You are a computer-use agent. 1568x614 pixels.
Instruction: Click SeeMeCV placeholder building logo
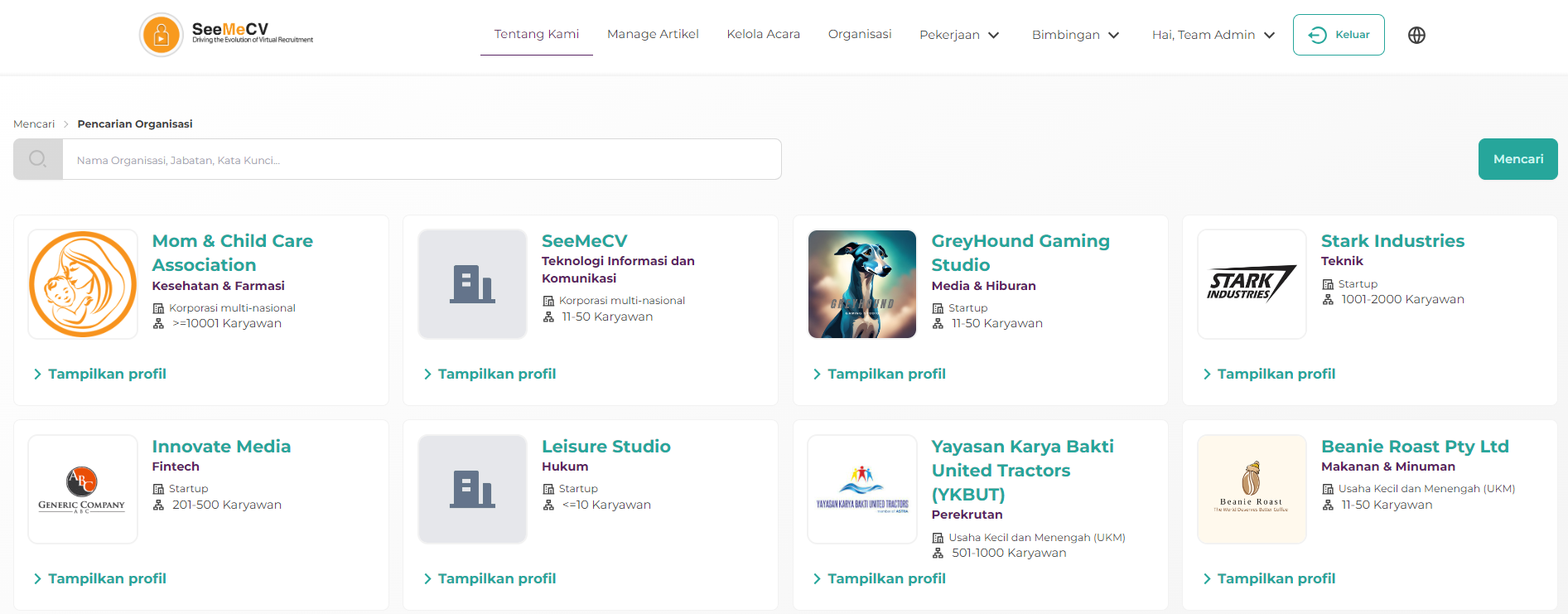click(473, 284)
